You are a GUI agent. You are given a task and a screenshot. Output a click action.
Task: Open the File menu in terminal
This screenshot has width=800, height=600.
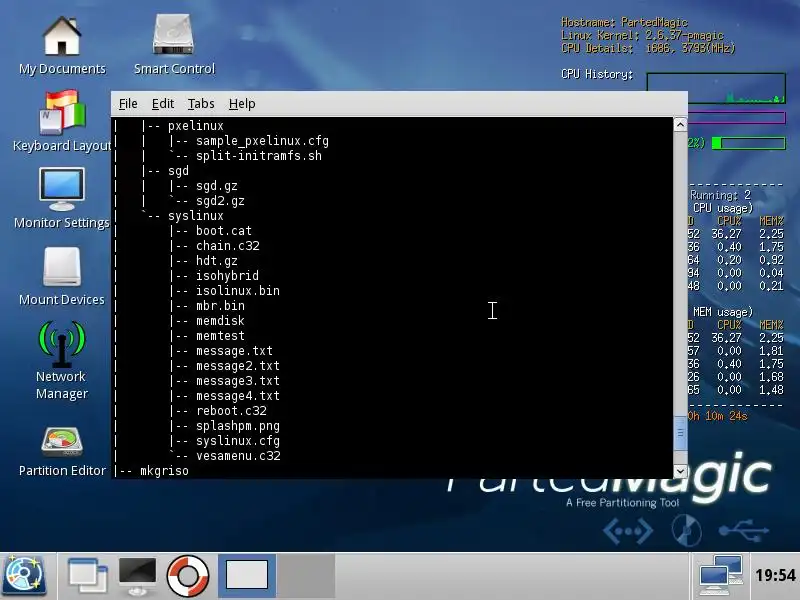[x=128, y=104]
